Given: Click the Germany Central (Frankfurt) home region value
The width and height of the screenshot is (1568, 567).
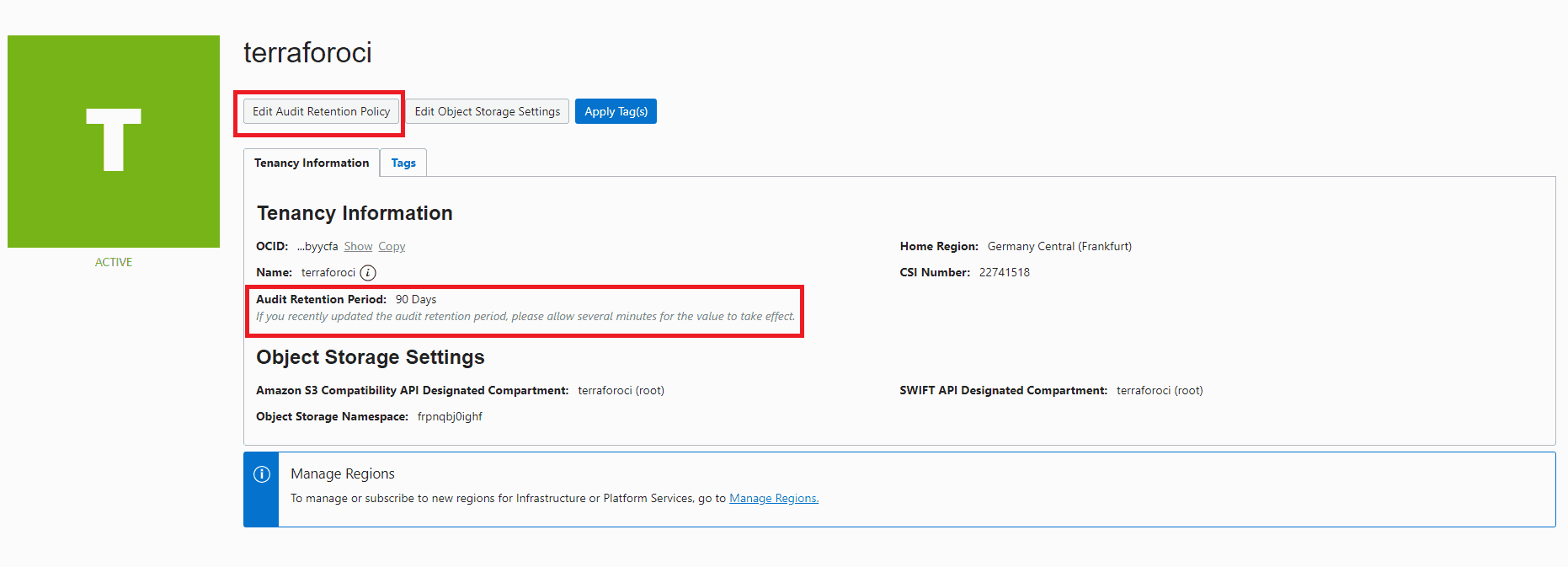Looking at the screenshot, I should [1059, 247].
